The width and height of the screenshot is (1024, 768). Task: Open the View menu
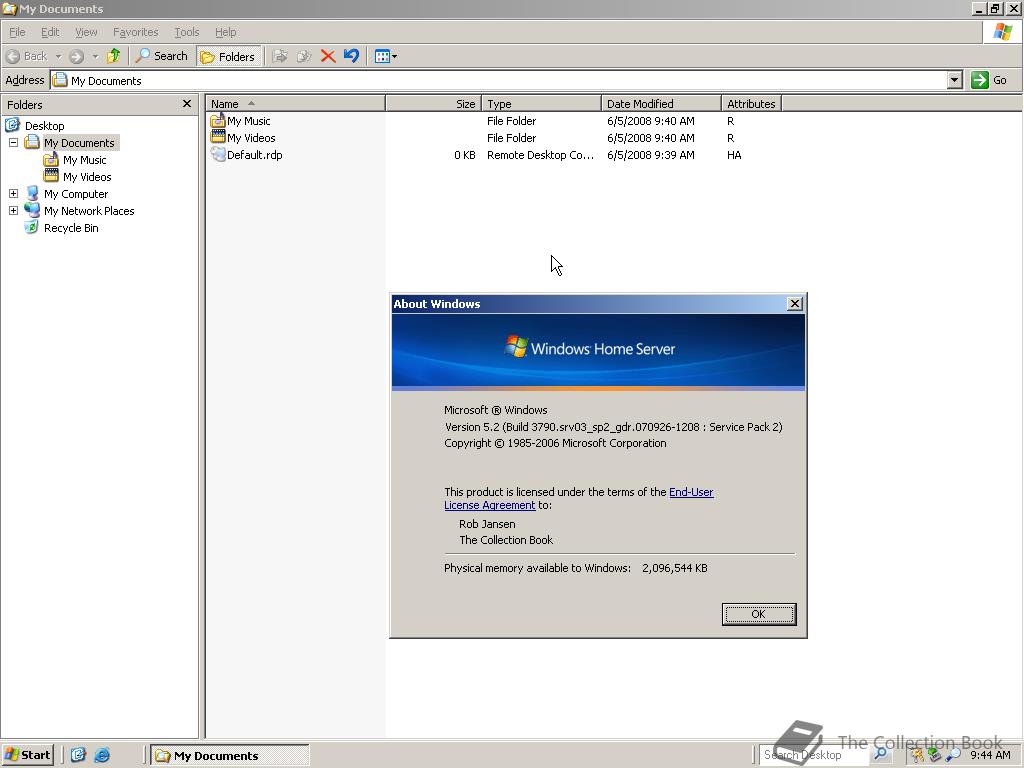[86, 32]
